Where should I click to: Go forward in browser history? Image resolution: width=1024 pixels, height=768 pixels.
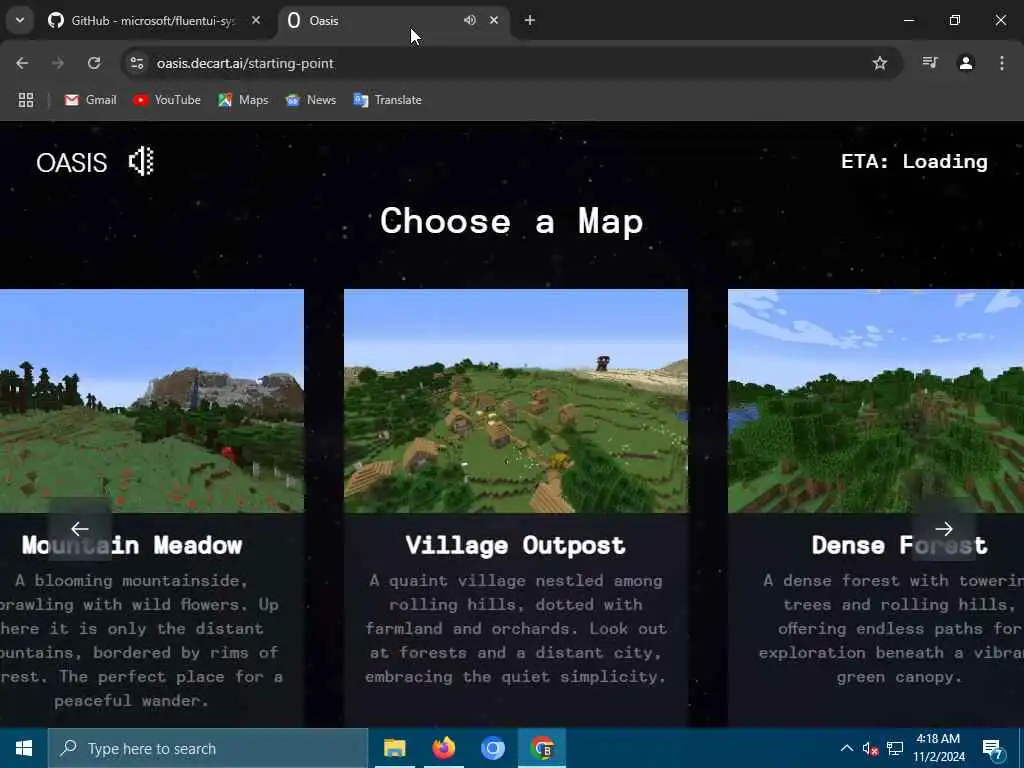pyautogui.click(x=58, y=63)
